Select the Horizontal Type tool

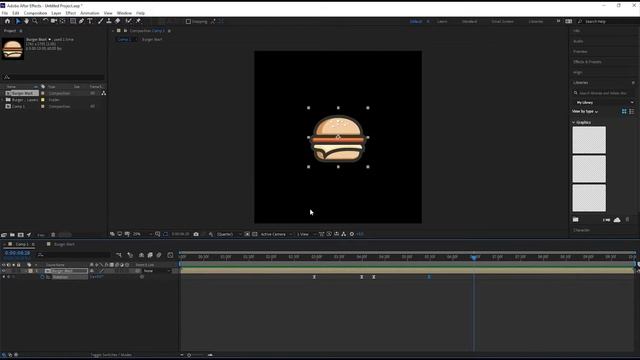click(90, 21)
